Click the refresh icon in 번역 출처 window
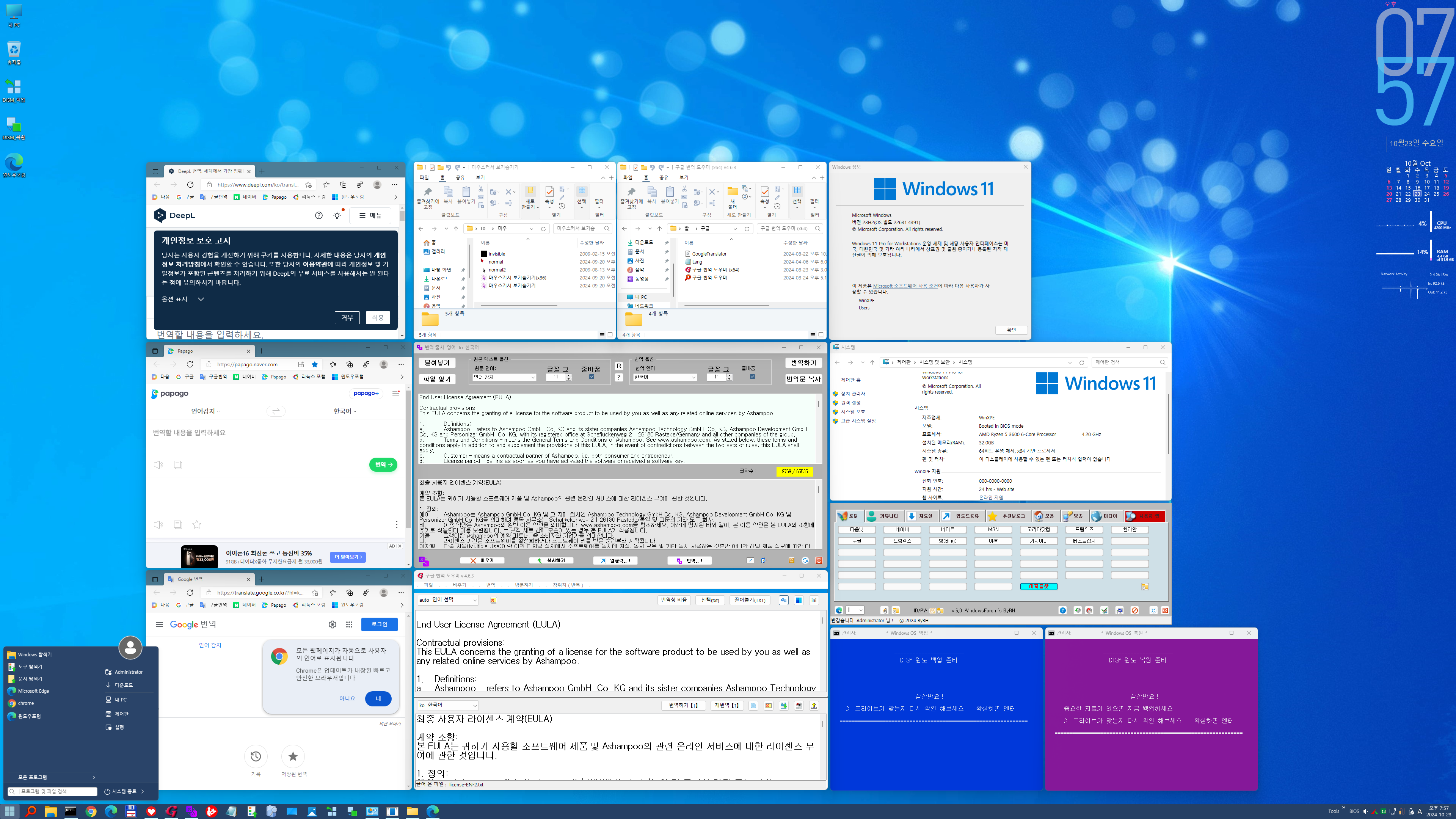 click(805, 561)
